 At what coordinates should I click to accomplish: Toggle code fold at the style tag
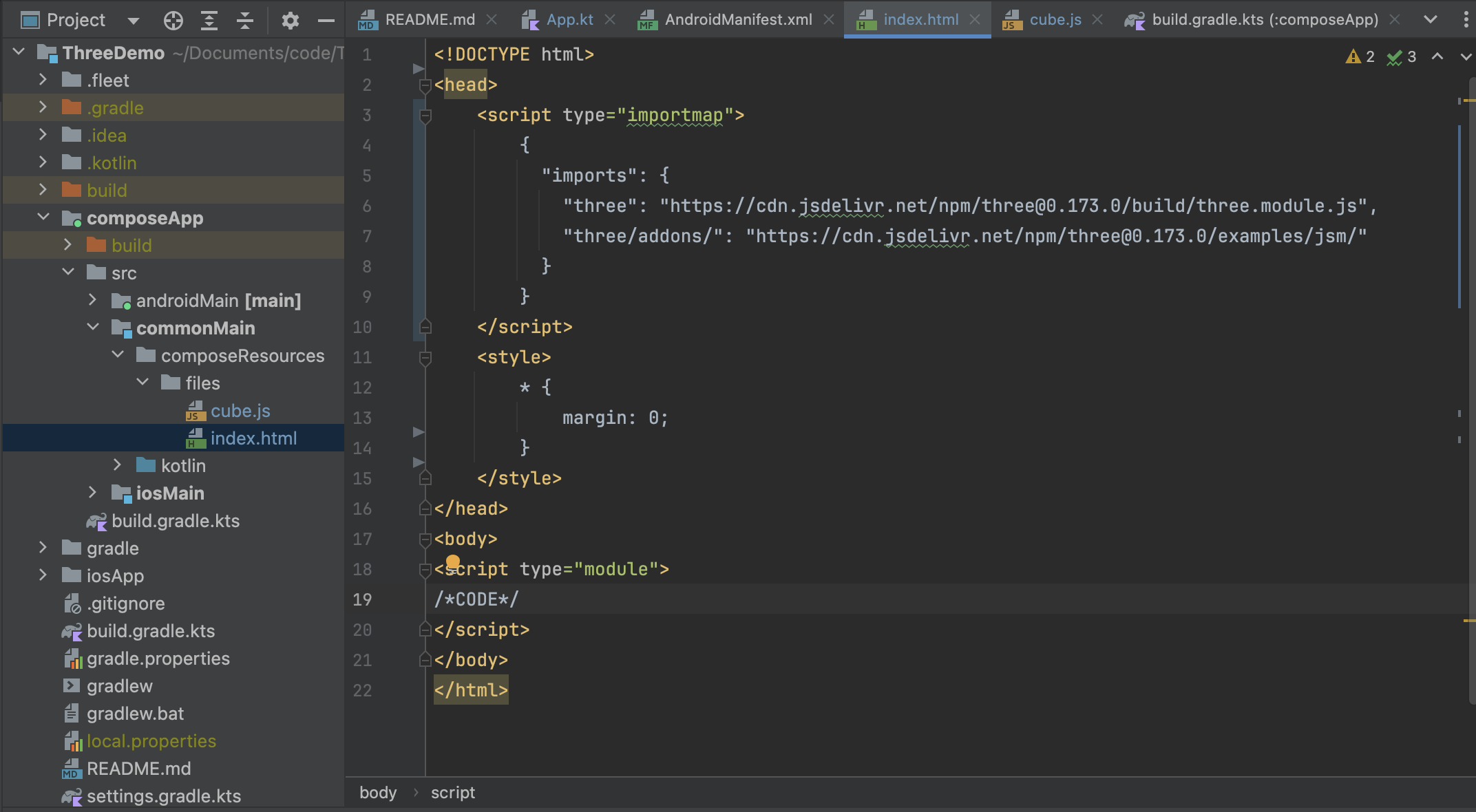pos(425,357)
